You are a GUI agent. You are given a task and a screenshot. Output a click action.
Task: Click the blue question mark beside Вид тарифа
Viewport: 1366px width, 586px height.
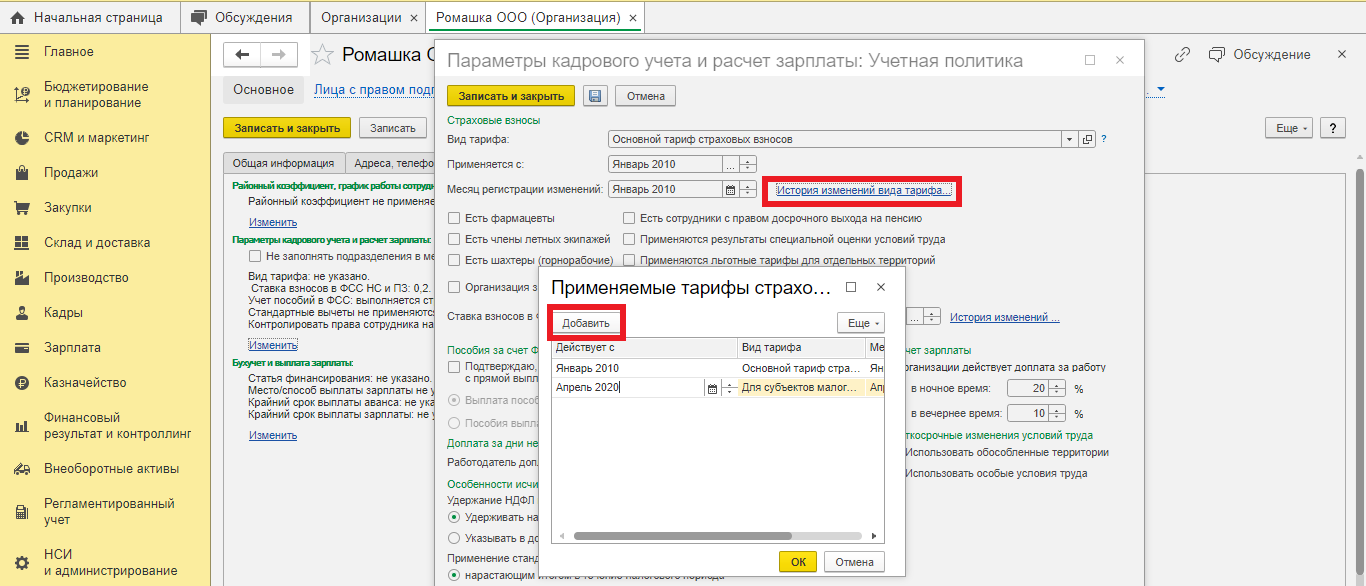click(1104, 139)
